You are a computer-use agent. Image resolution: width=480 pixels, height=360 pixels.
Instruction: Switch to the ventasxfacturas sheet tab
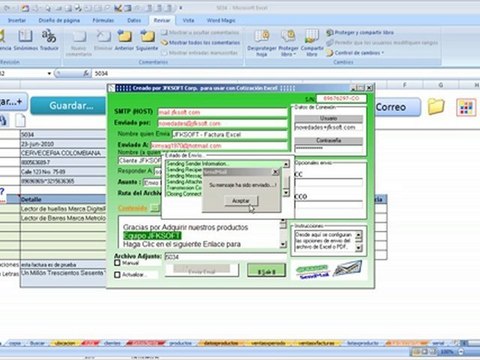pyautogui.click(x=316, y=343)
